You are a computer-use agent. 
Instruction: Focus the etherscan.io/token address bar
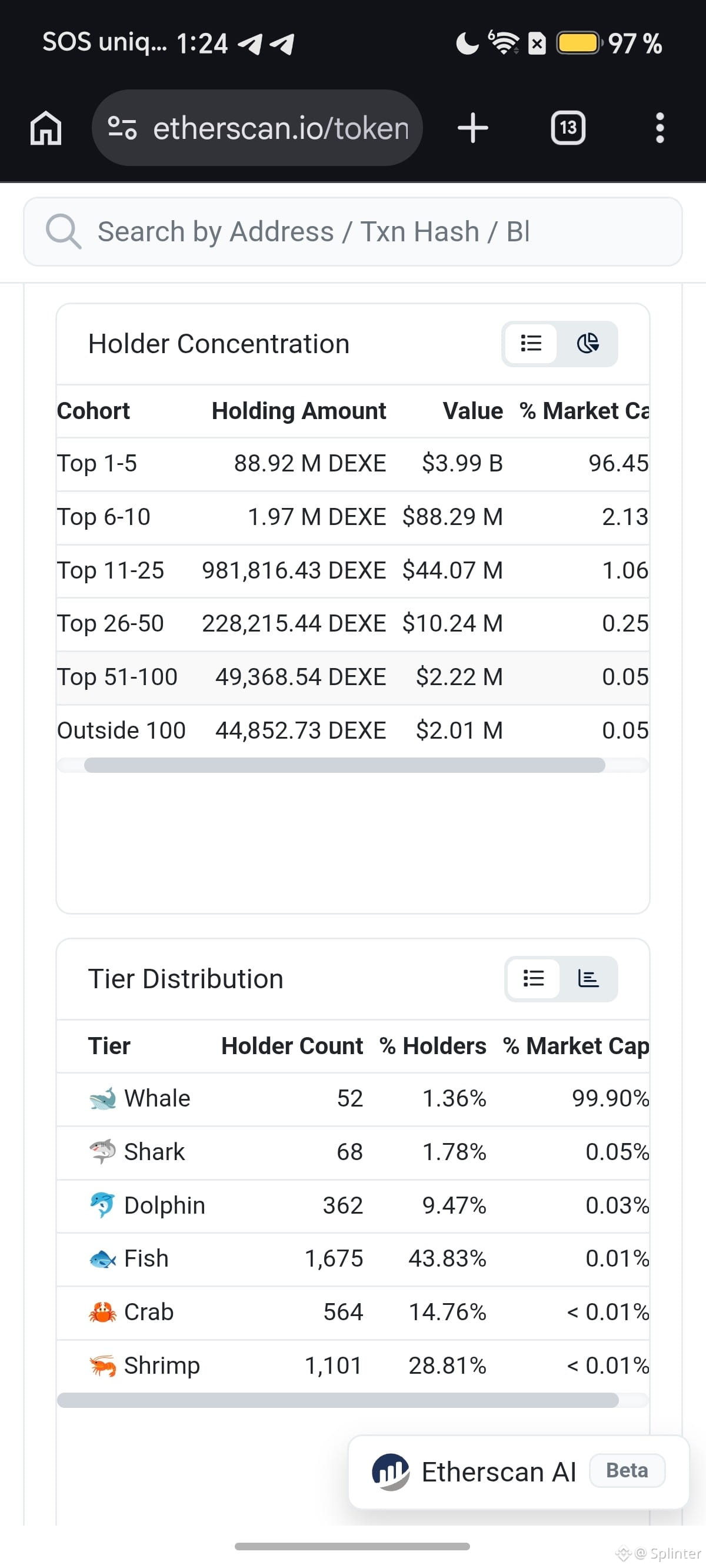point(257,128)
